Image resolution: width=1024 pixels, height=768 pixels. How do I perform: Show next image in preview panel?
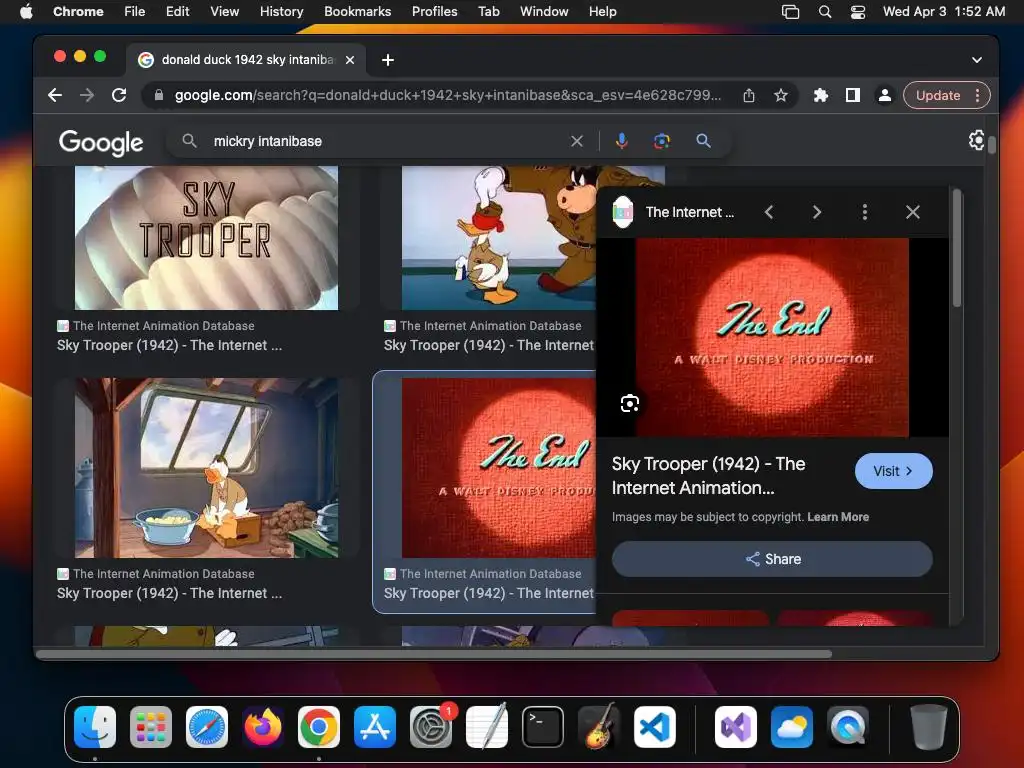[x=816, y=212]
